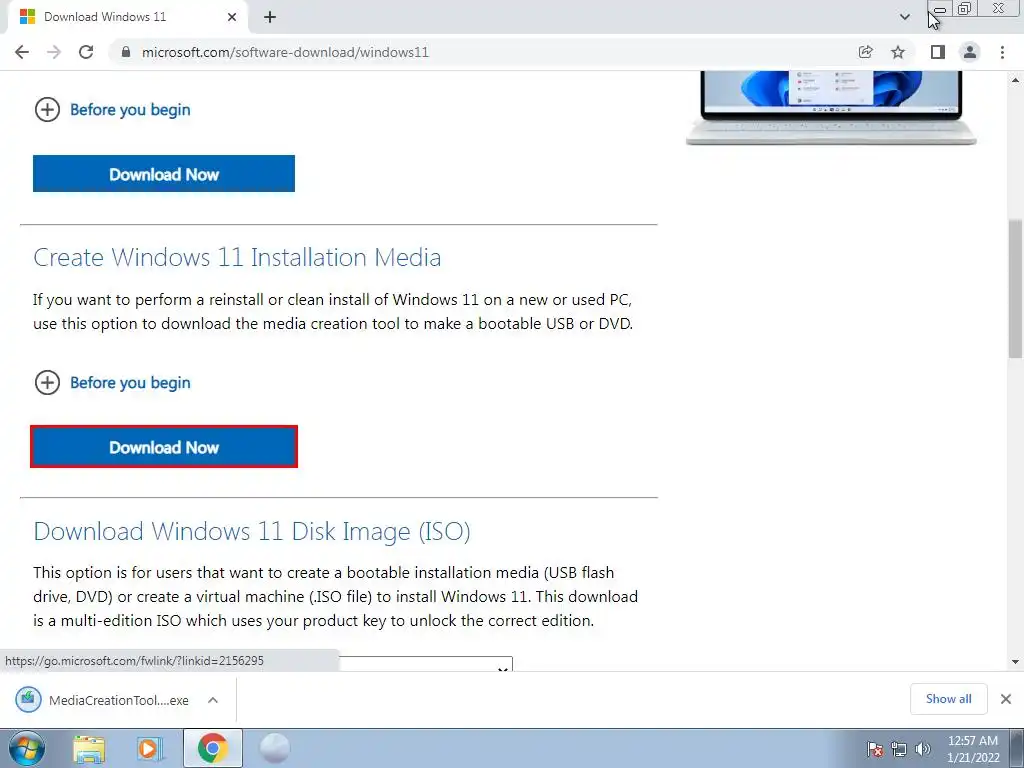Open Windows Start menu
Screen dimensions: 1024x768
pos(26,748)
